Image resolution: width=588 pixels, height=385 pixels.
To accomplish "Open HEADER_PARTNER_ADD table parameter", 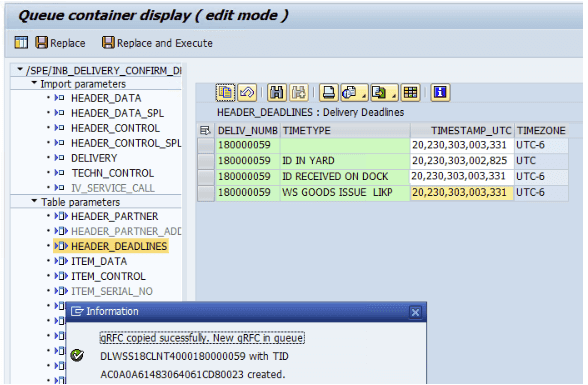I will tap(126, 231).
